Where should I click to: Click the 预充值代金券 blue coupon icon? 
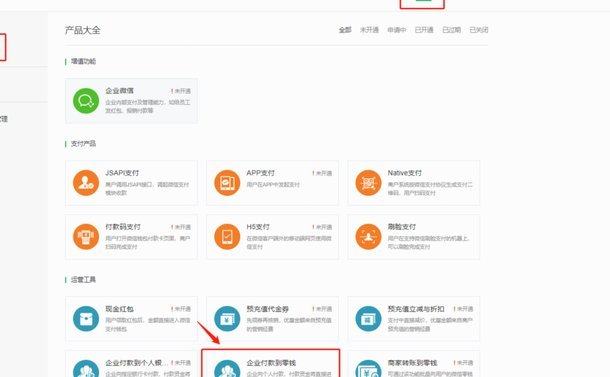pos(227,319)
